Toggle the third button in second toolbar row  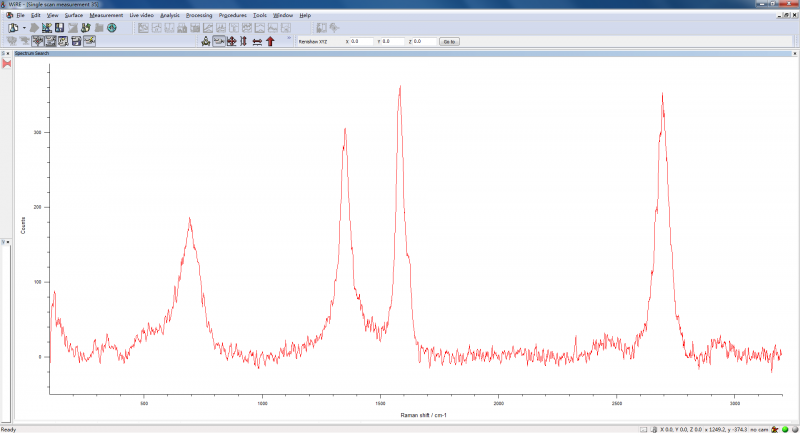37,42
